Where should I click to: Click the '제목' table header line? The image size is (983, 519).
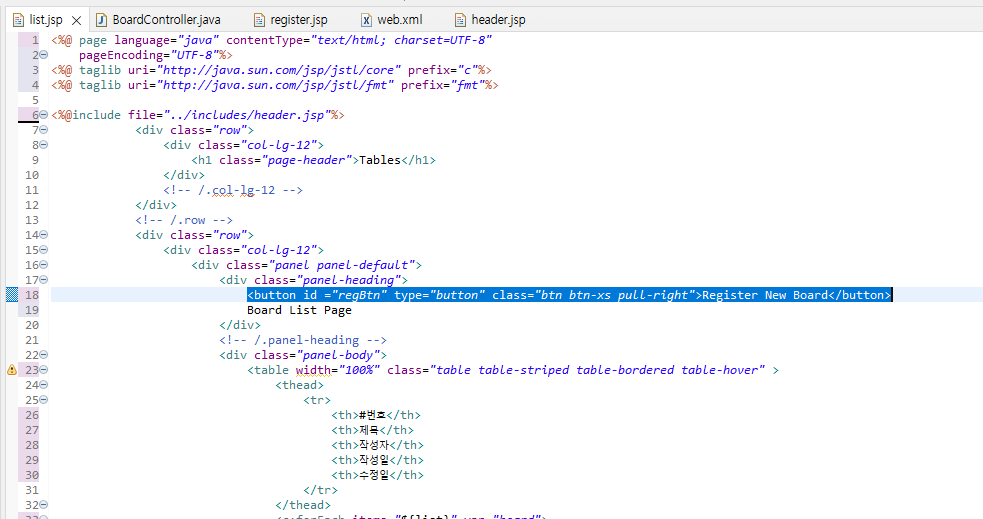372,430
